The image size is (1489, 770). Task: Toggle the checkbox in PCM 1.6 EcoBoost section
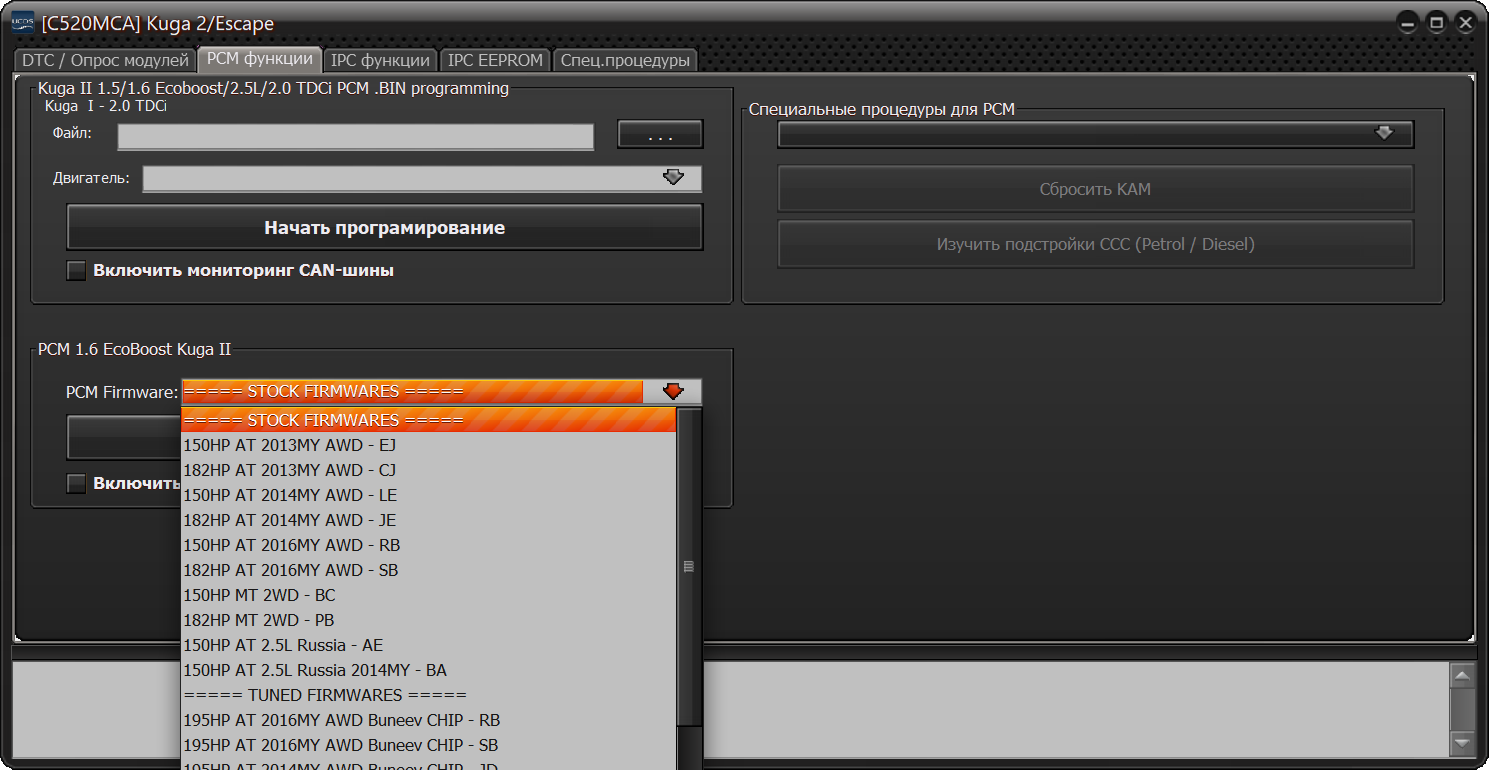click(x=76, y=484)
